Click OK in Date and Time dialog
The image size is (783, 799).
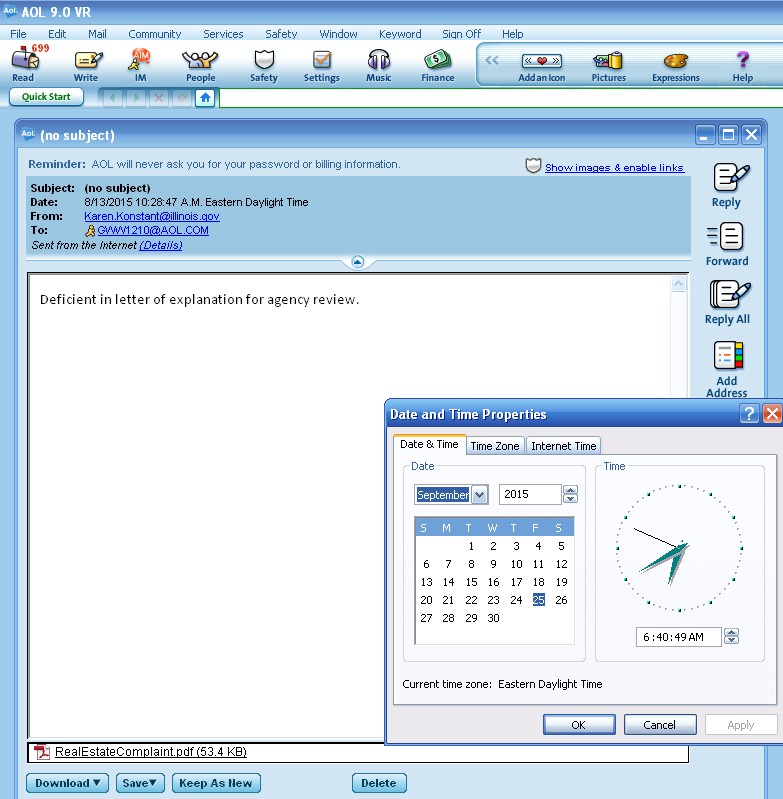point(579,725)
